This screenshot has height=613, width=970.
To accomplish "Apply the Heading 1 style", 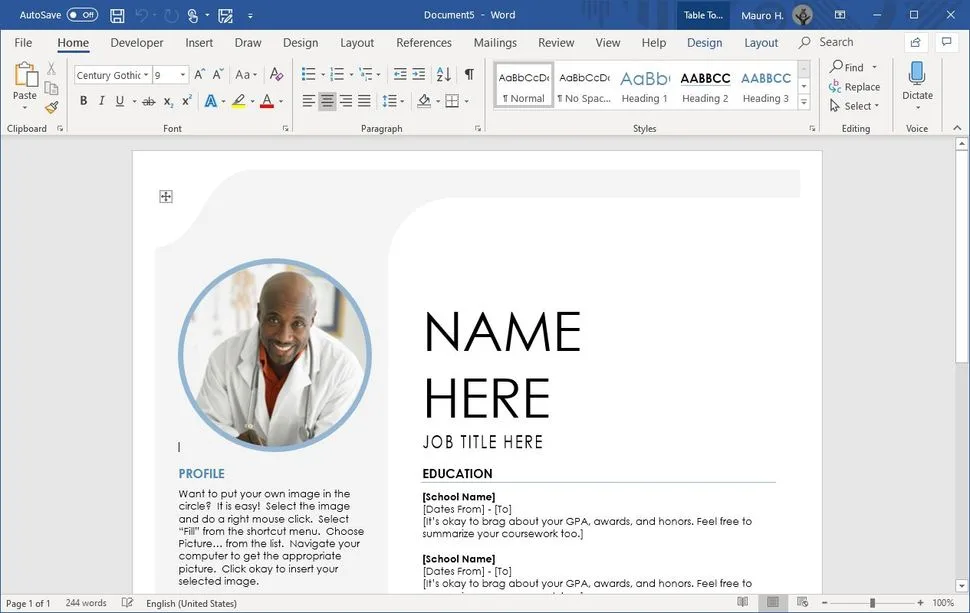I will 645,87.
